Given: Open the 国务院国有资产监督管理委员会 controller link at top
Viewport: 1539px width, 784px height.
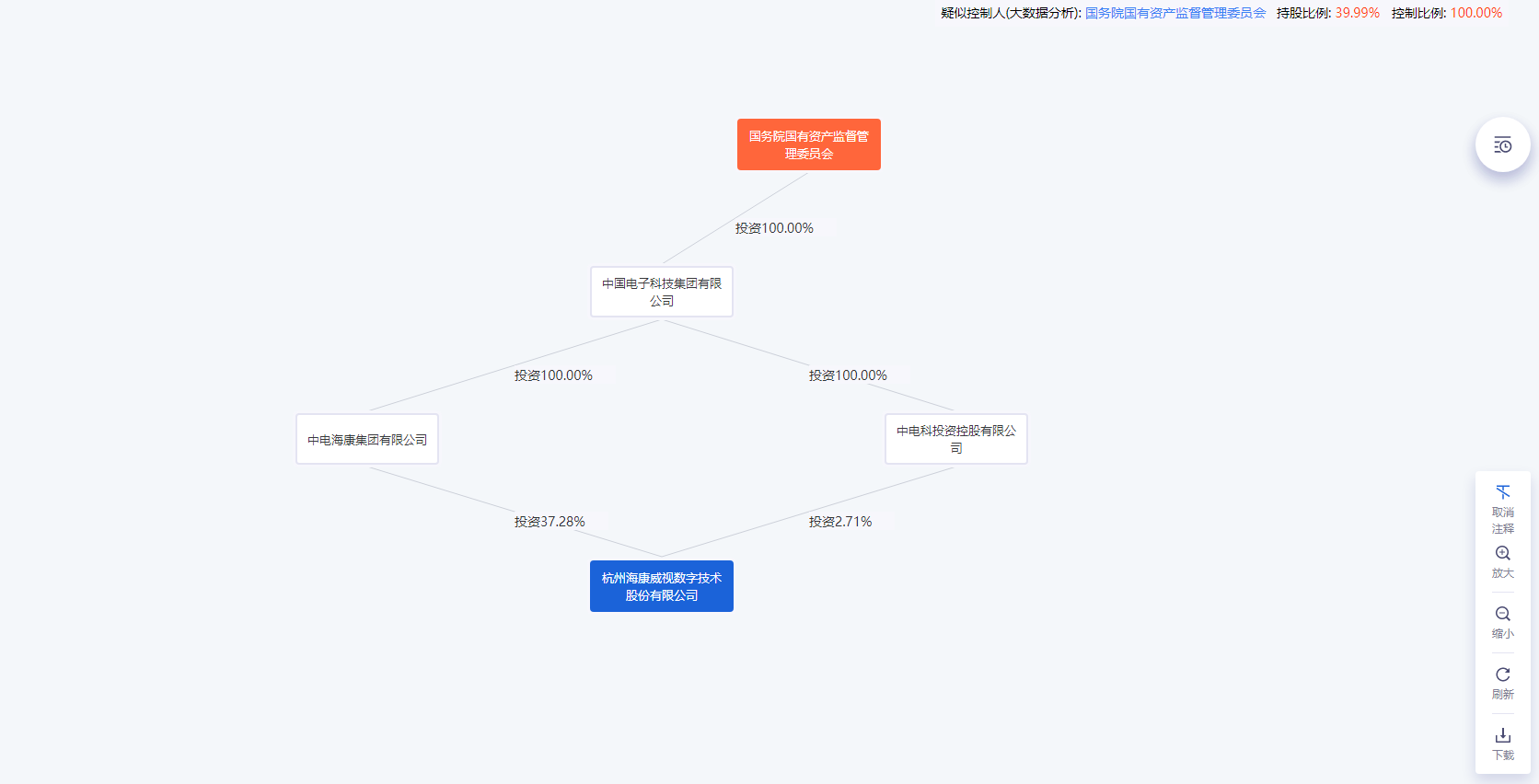Looking at the screenshot, I should pos(1175,13).
